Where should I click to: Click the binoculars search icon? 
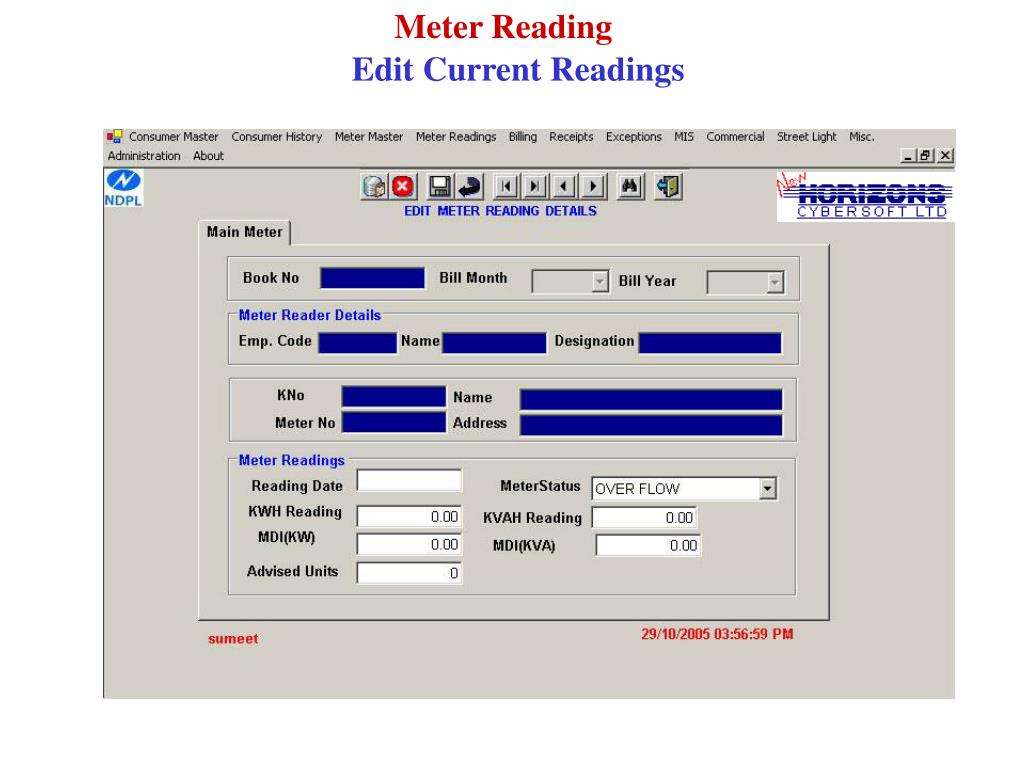630,187
